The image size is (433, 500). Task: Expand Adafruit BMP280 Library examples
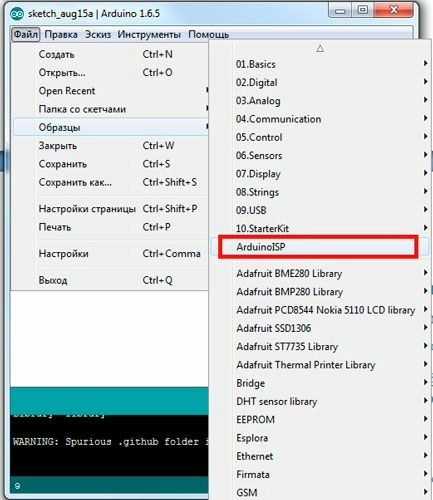320,292
